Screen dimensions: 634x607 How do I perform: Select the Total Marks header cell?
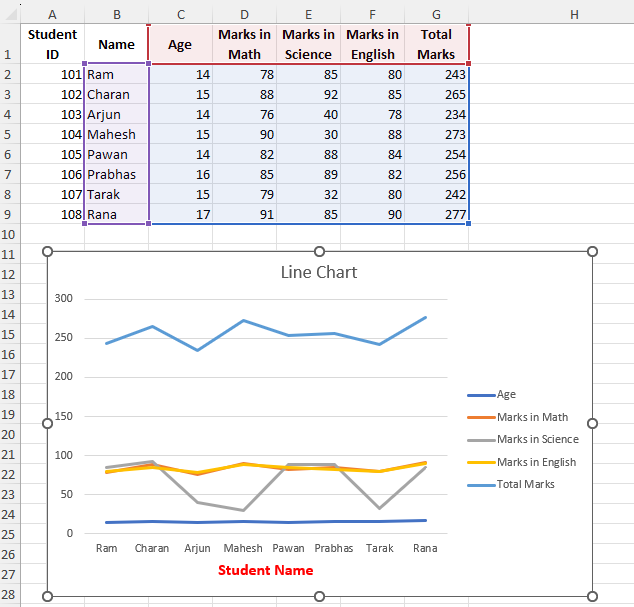(x=436, y=45)
